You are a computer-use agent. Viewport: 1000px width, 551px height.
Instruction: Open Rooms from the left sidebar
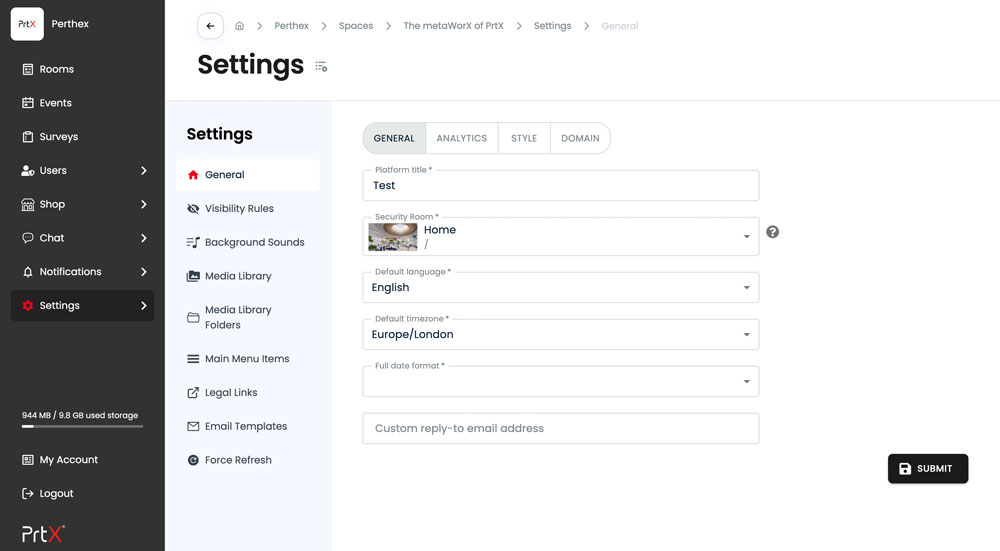(x=56, y=69)
